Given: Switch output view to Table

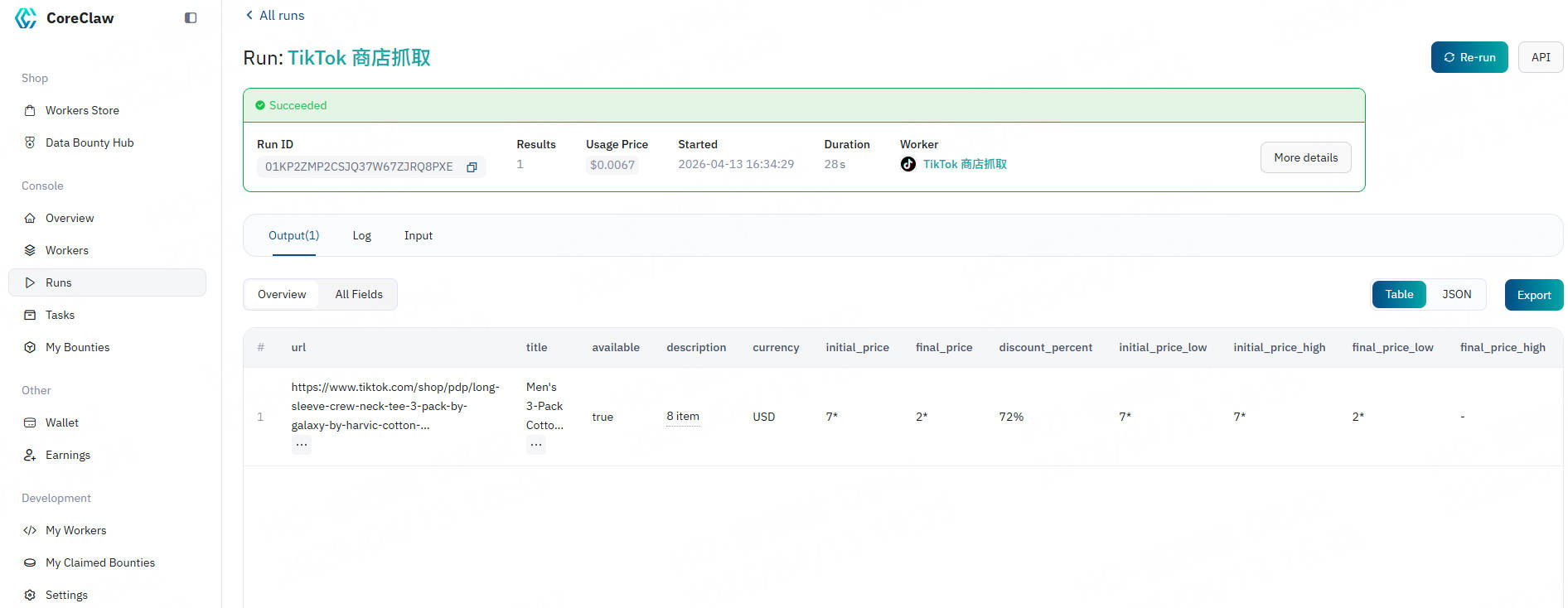Looking at the screenshot, I should pyautogui.click(x=1399, y=294).
